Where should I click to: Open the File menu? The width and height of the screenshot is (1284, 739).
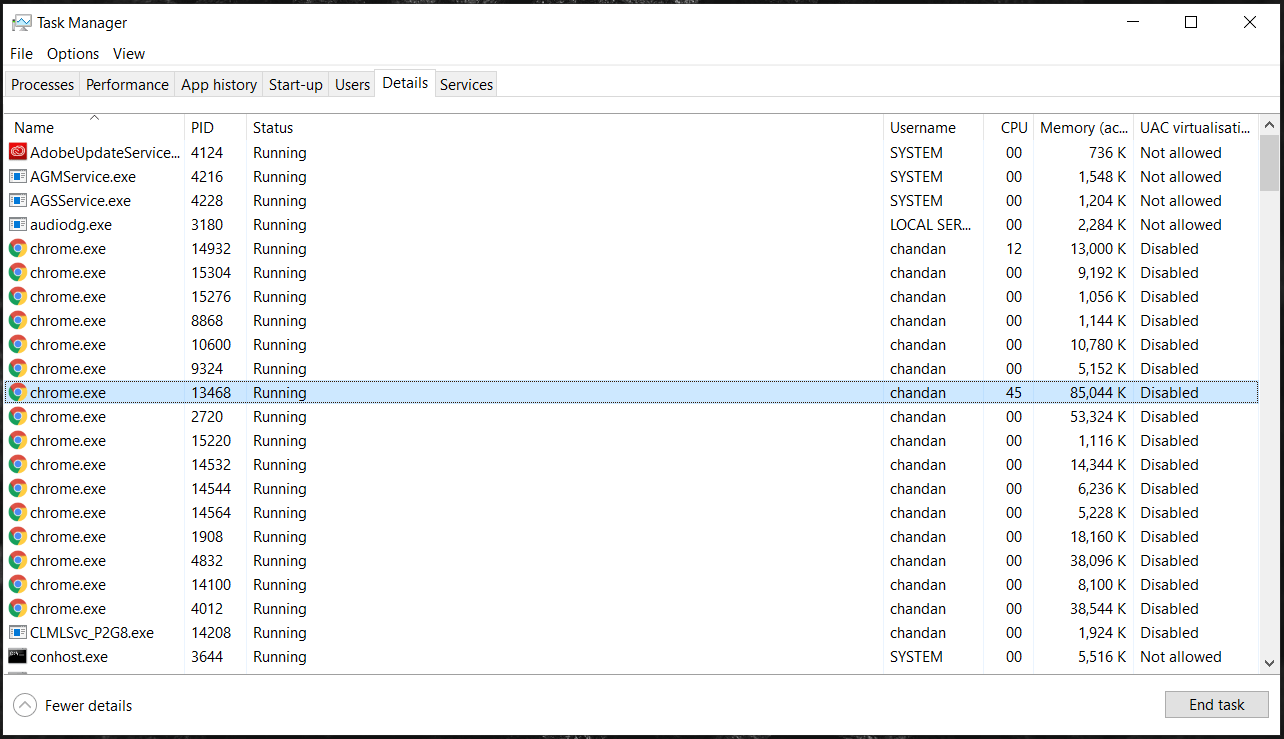point(21,54)
